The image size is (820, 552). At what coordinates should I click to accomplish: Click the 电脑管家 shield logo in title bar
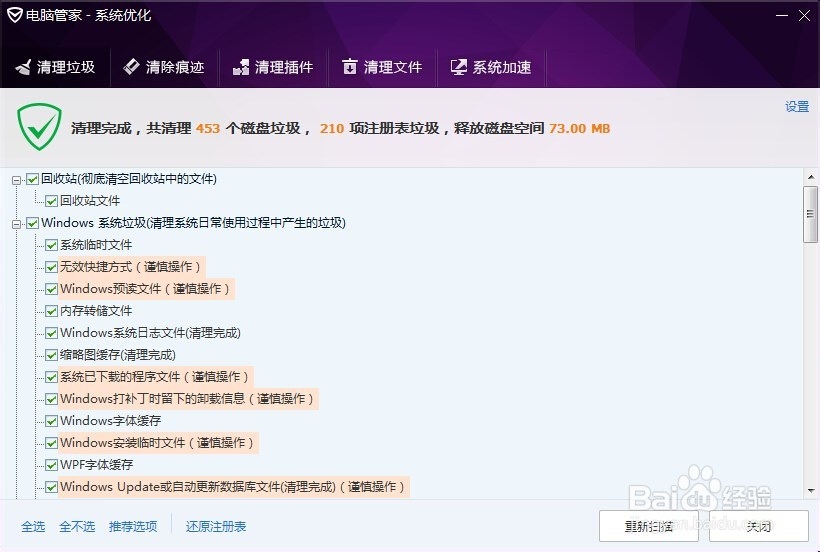14,15
